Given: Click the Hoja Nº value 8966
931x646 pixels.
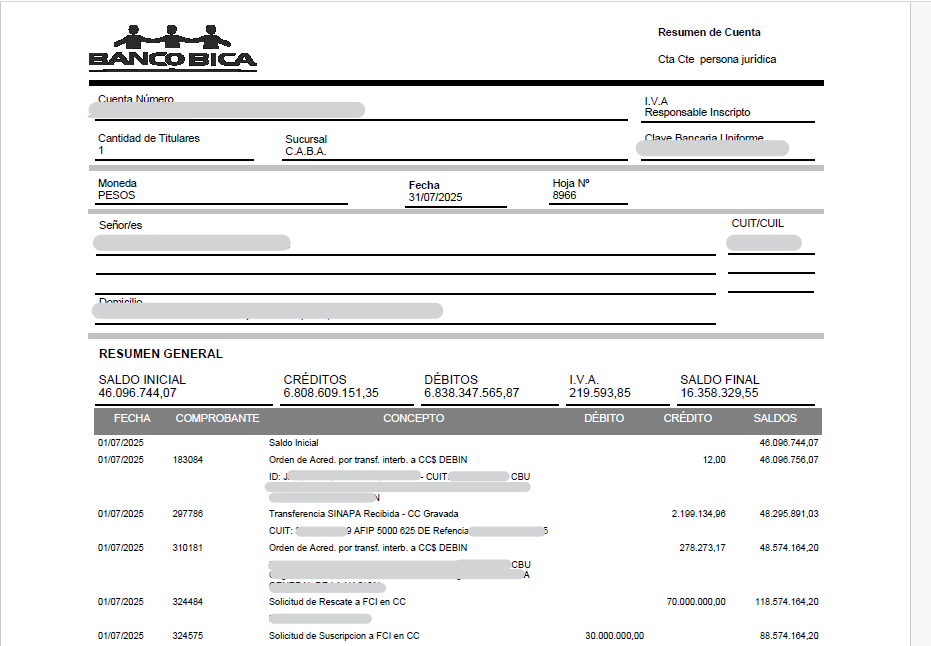Looking at the screenshot, I should [x=564, y=195].
